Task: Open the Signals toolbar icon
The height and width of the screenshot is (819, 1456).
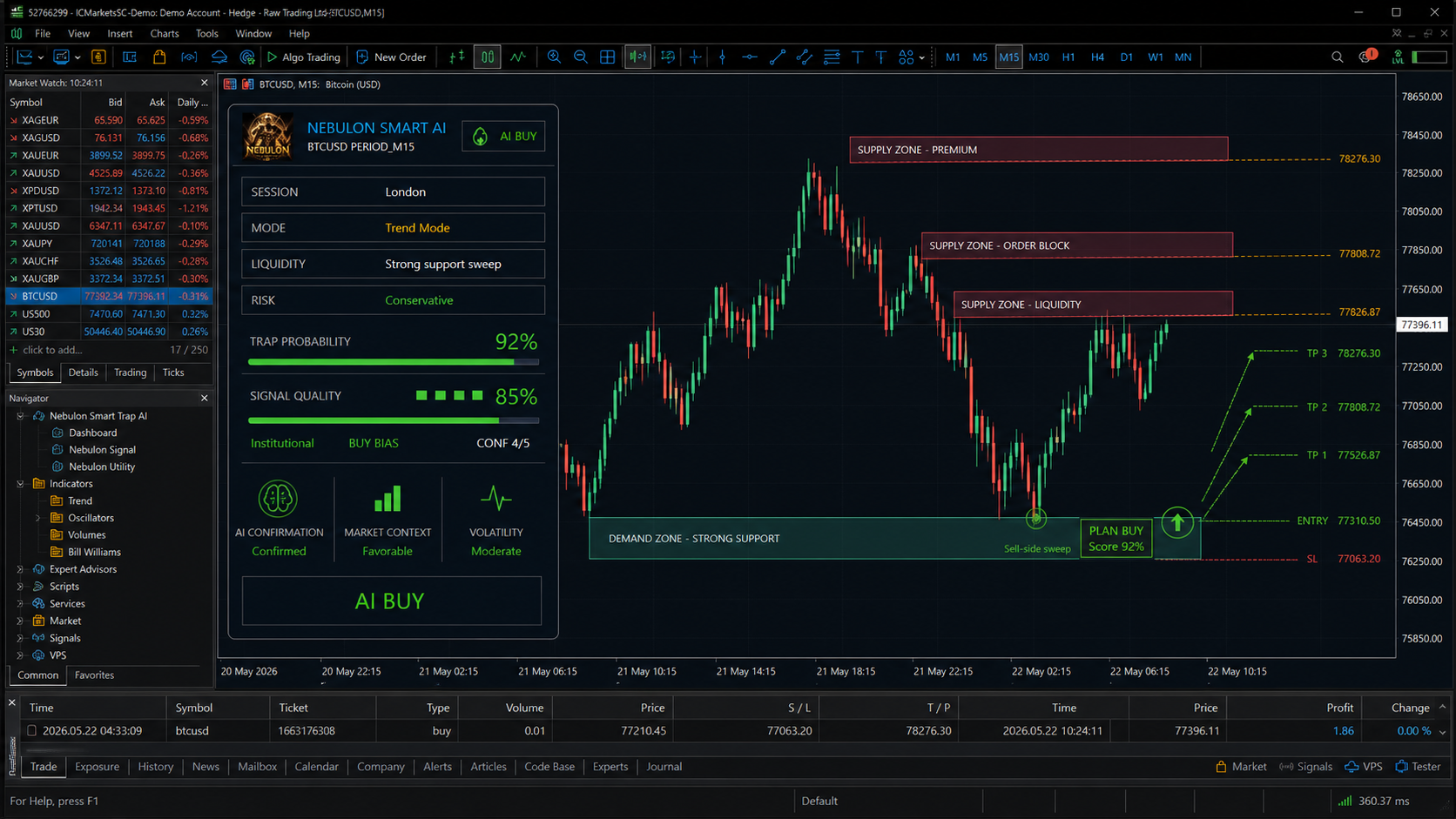Action: point(189,57)
